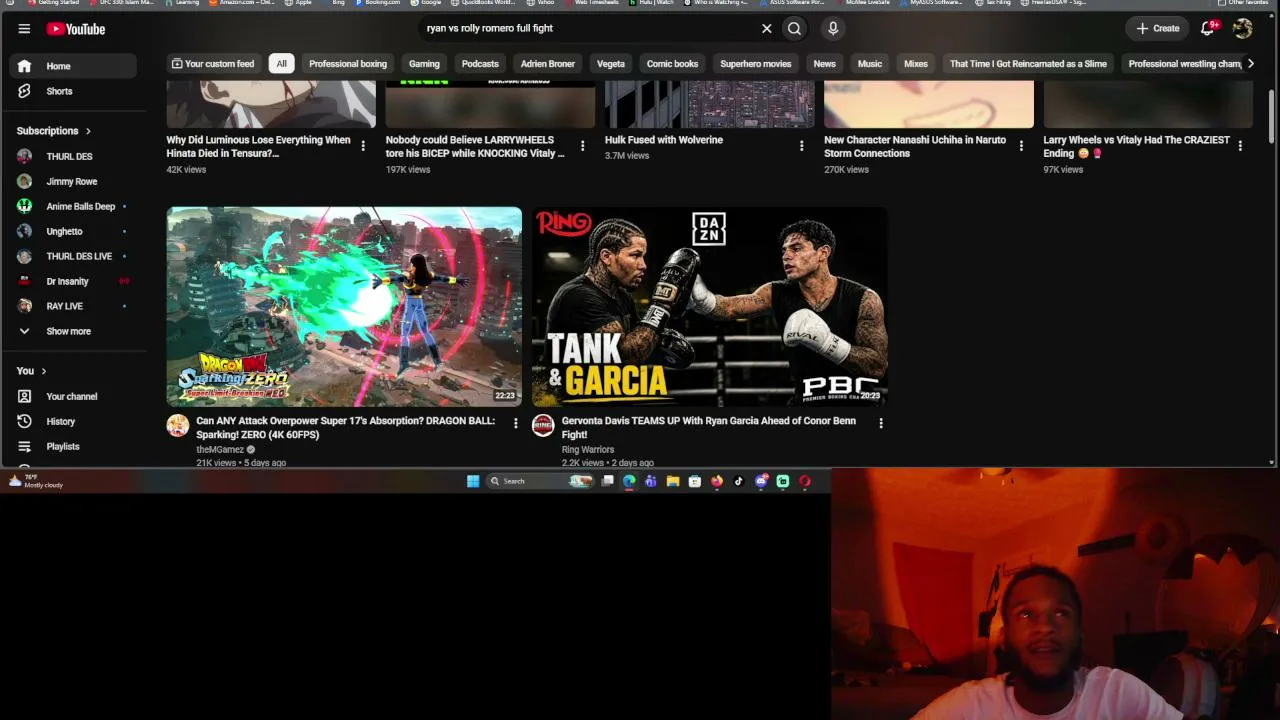Select the Vegeta filter chip
Screen dimensions: 1280x720
click(611, 64)
